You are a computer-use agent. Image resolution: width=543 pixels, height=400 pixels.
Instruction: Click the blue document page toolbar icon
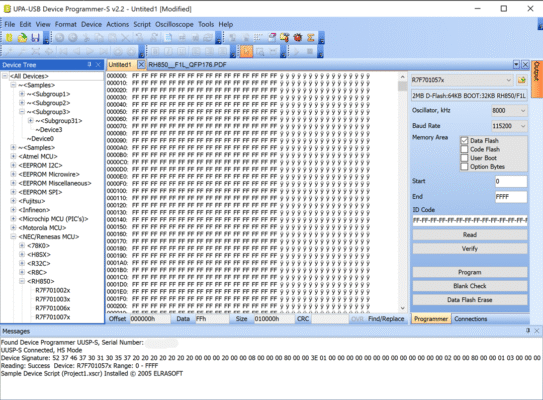(168, 37)
